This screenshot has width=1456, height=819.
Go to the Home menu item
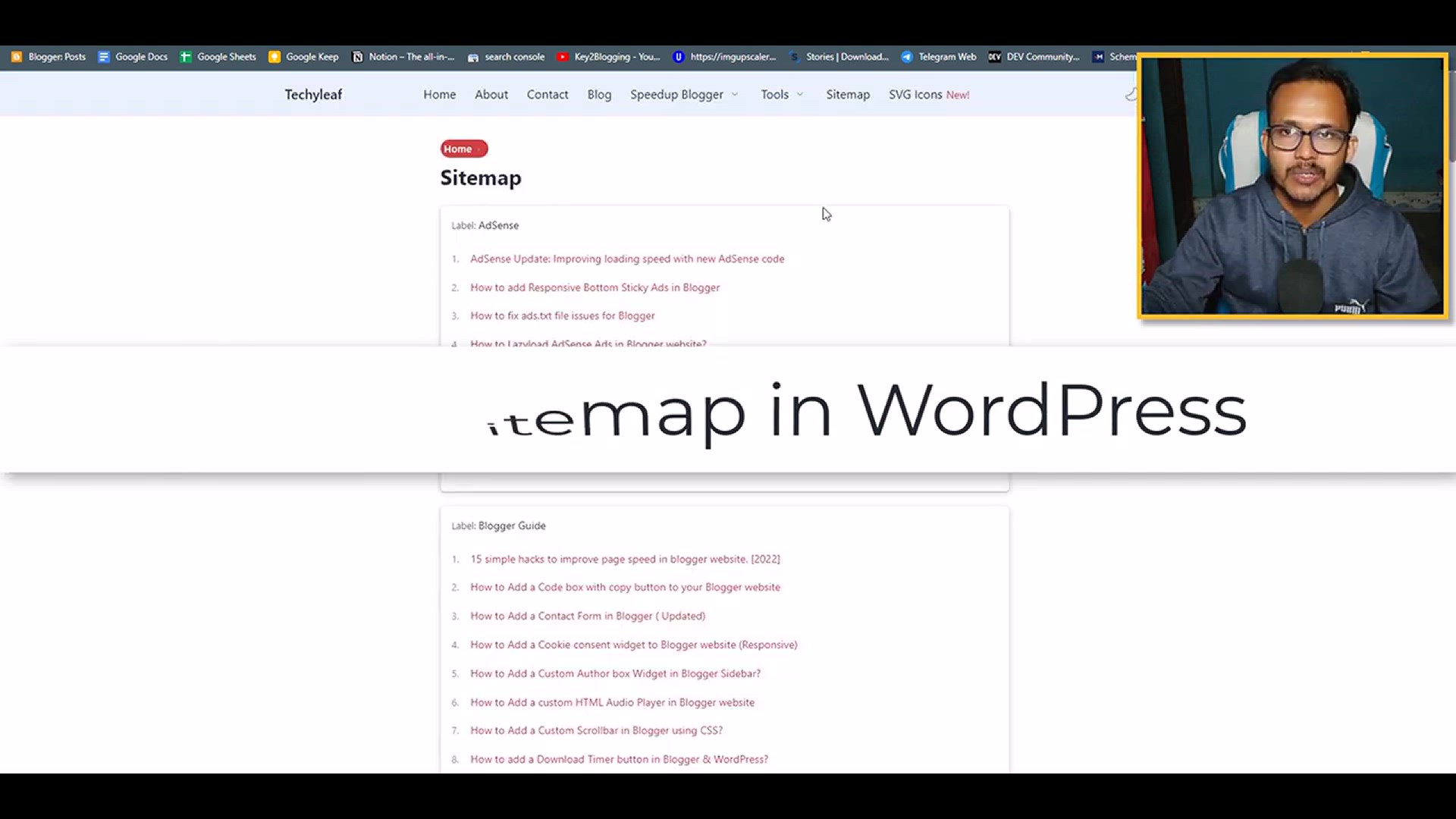[439, 95]
